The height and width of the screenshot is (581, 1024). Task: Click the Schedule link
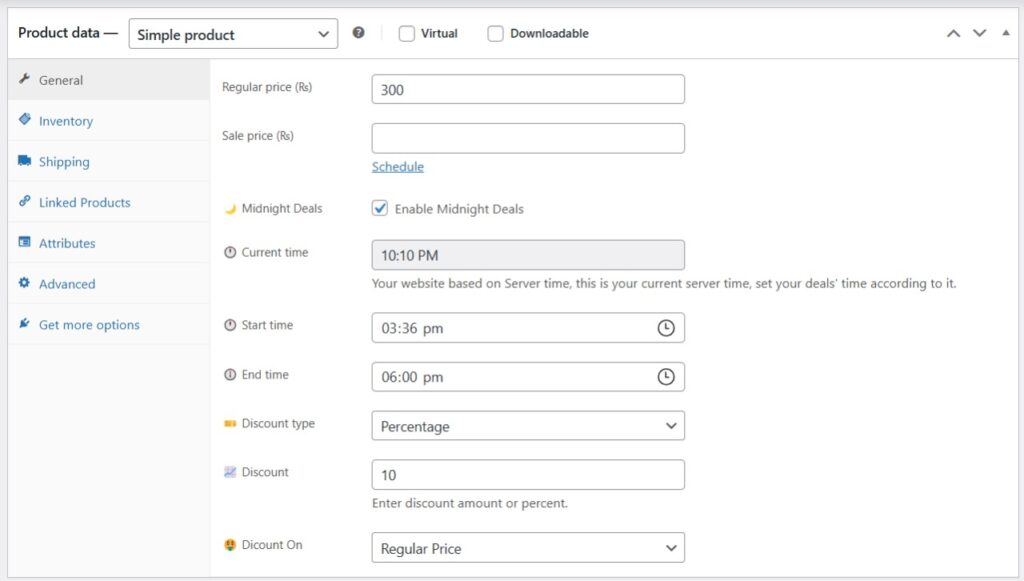tap(398, 167)
